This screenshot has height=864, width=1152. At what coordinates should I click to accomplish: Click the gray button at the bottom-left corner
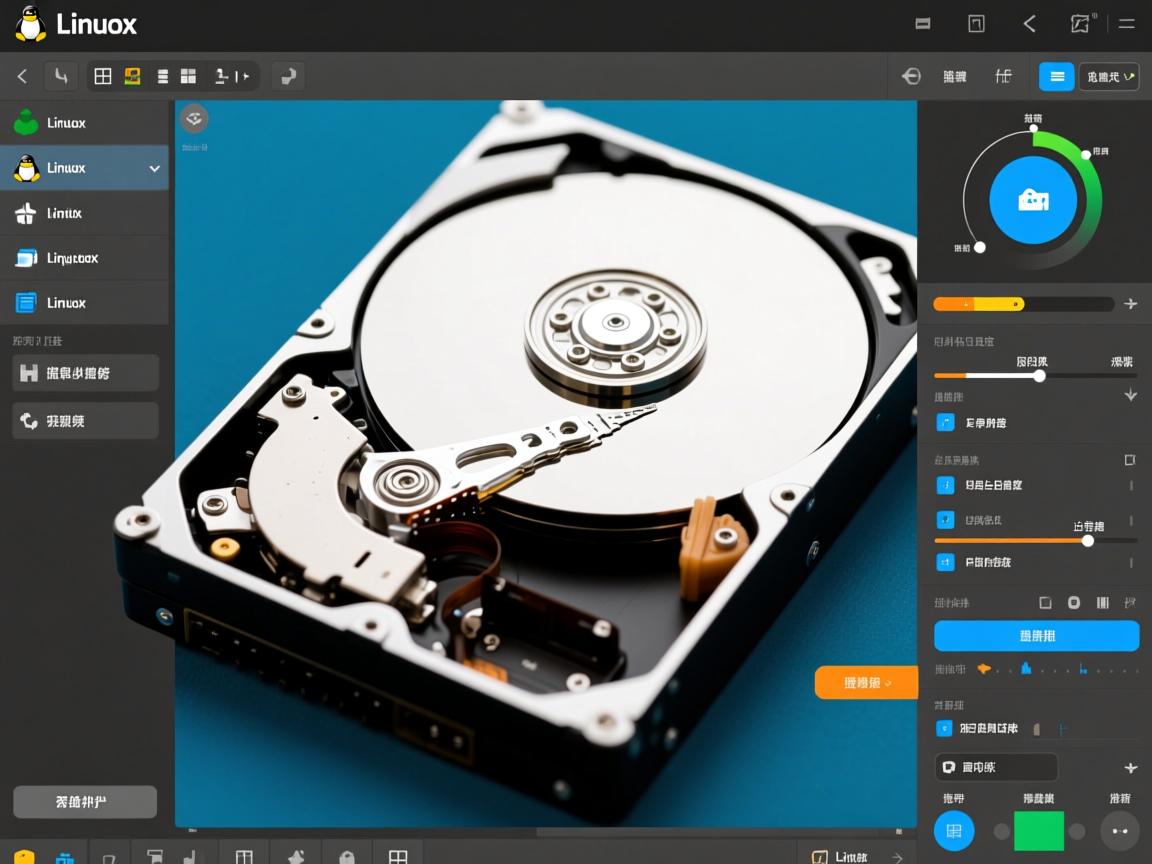pos(85,801)
